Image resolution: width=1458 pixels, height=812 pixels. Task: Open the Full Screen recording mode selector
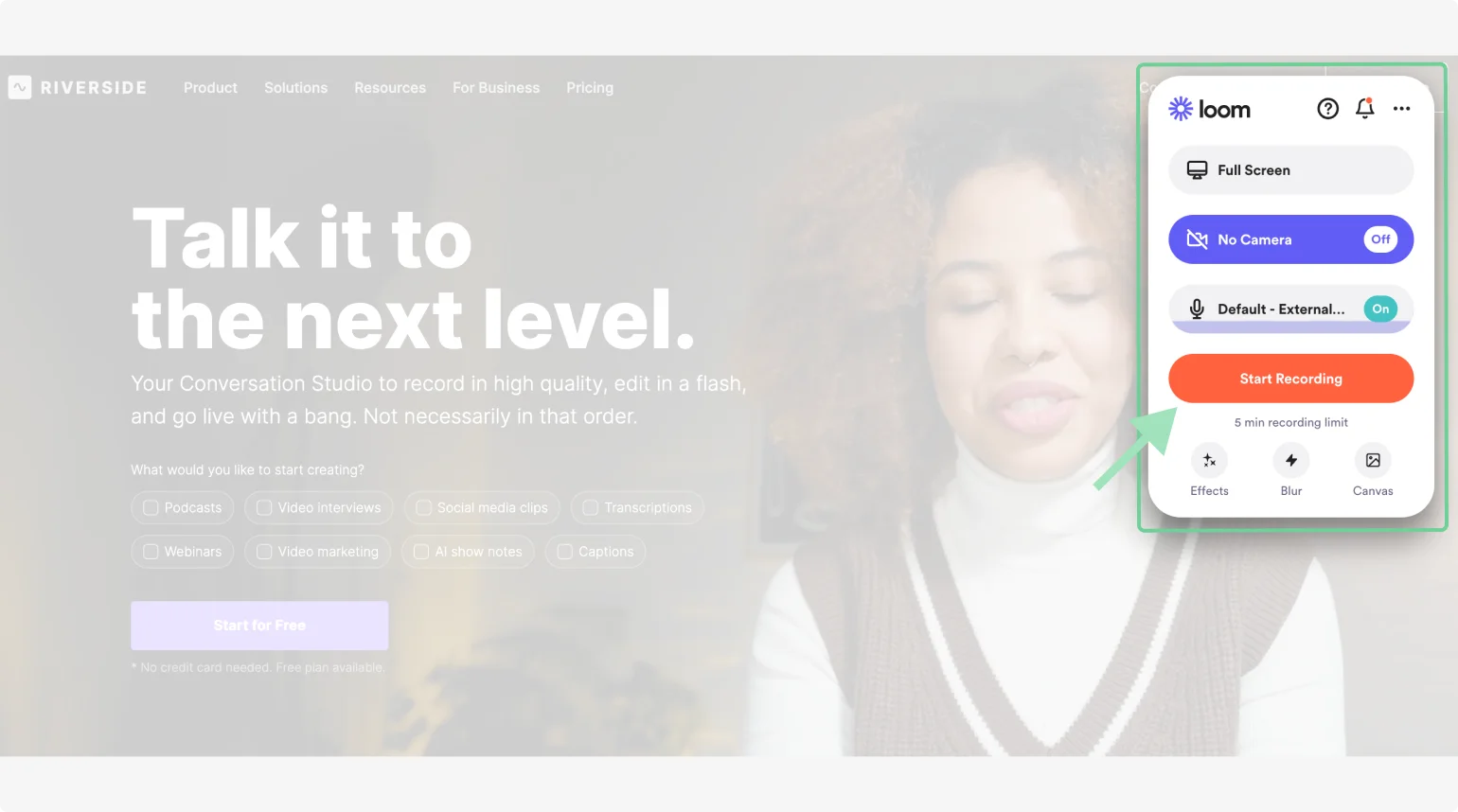click(x=1290, y=170)
